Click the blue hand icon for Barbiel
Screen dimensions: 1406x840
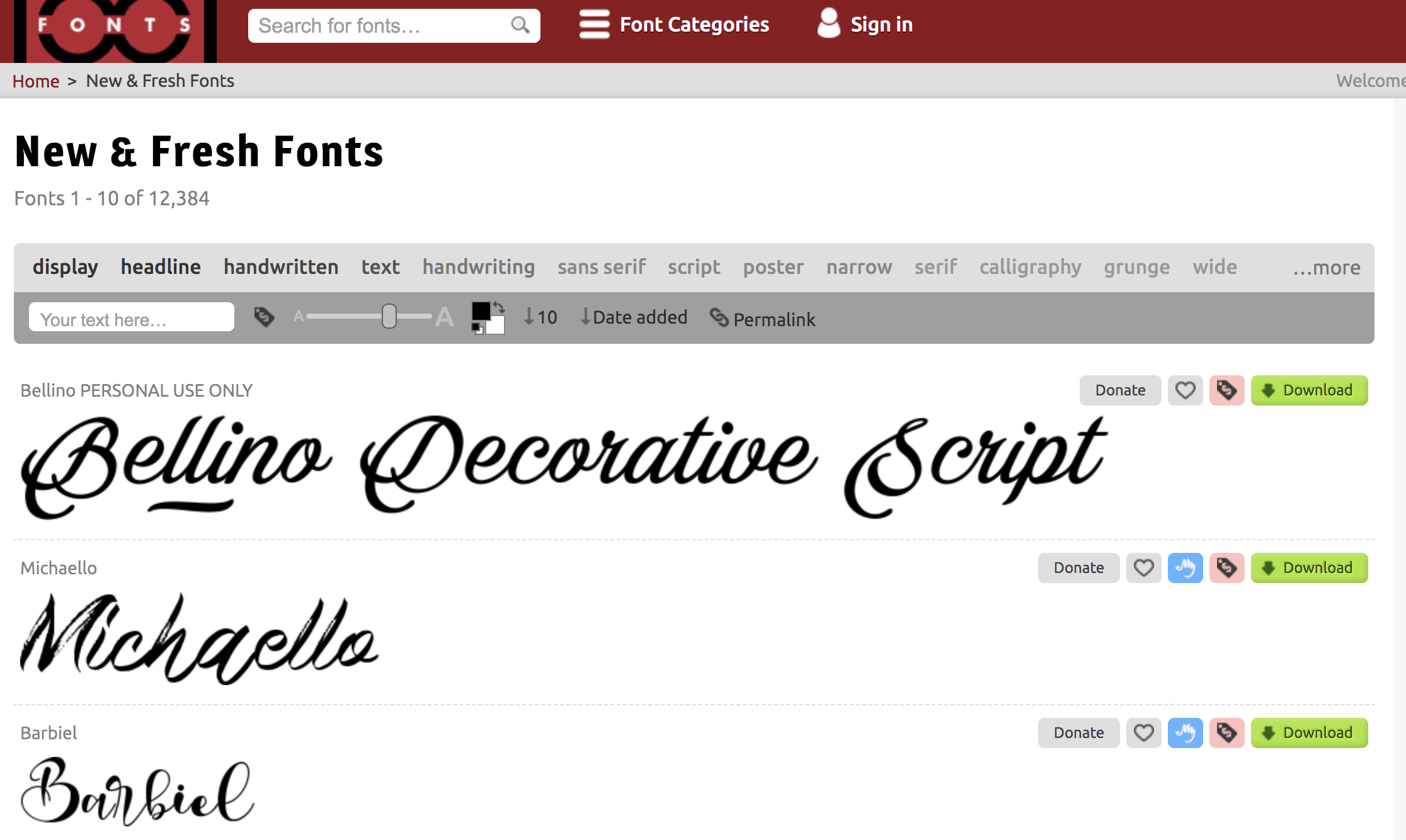[1185, 733]
